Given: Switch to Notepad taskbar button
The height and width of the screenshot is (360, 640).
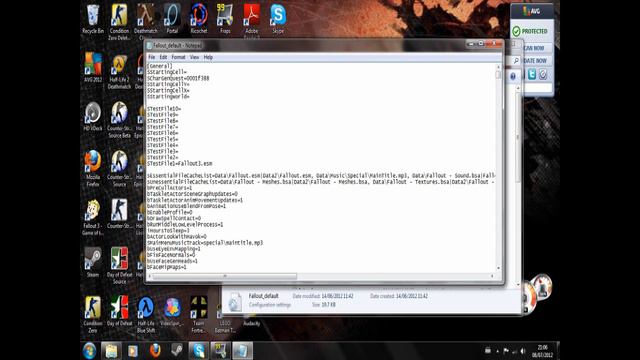Looking at the screenshot, I should (x=242, y=351).
